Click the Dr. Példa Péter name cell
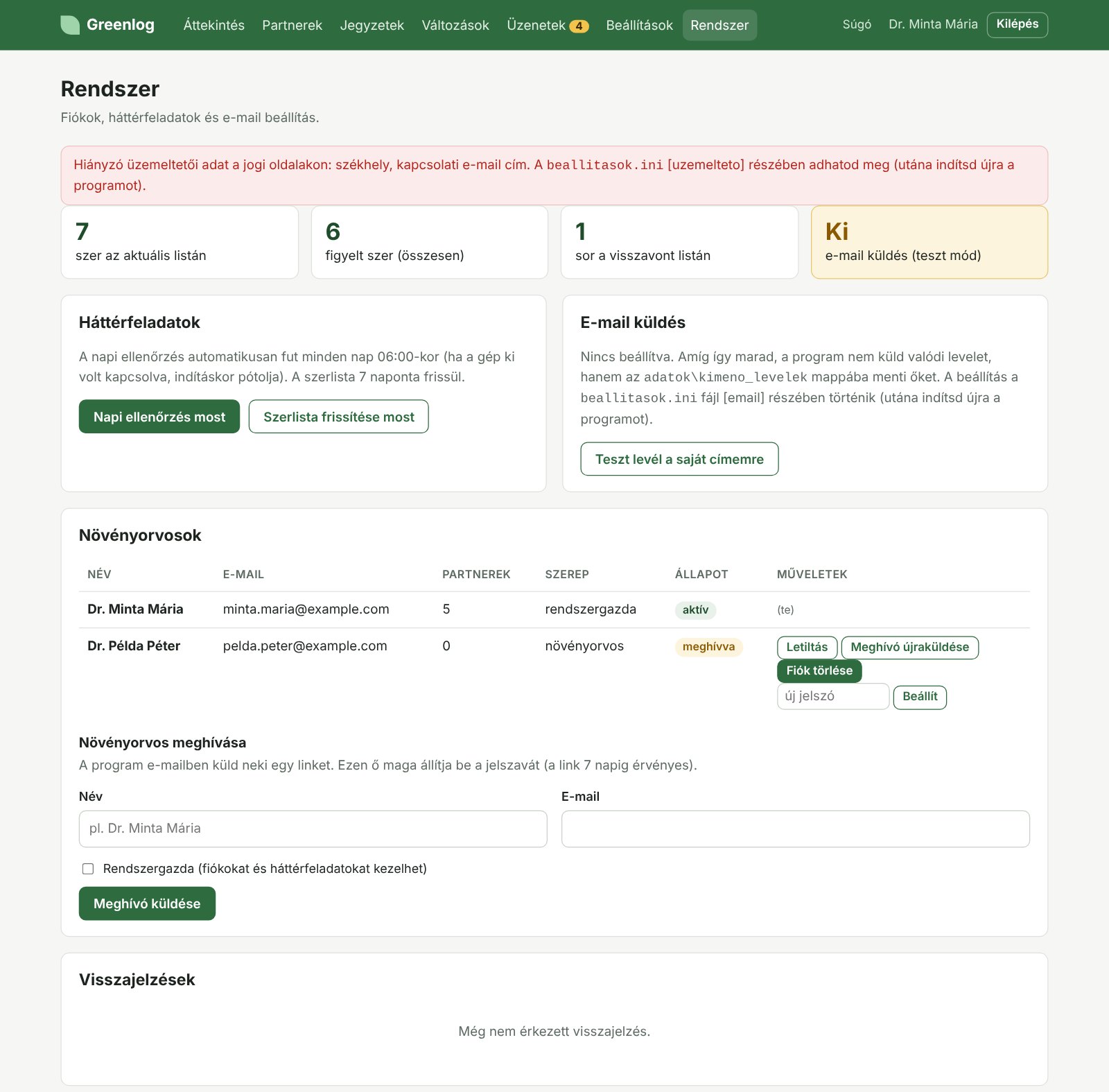This screenshot has width=1109, height=1092. pyautogui.click(x=134, y=646)
